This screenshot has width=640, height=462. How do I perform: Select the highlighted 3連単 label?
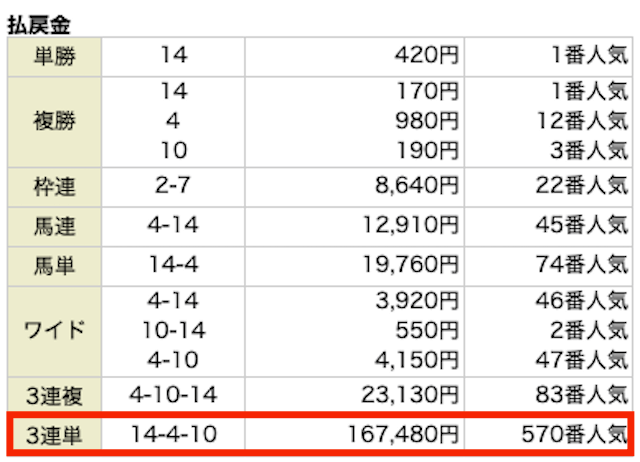tap(54, 435)
